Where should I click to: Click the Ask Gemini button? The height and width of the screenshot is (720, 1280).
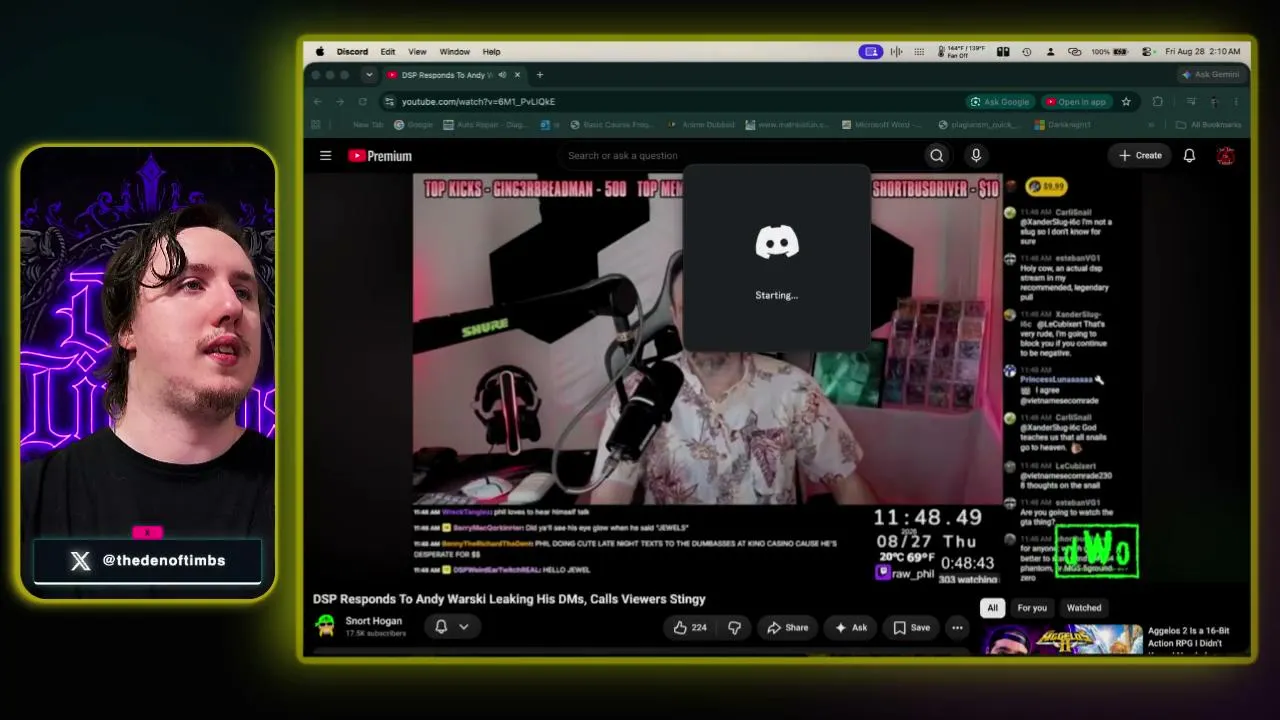click(x=1210, y=75)
